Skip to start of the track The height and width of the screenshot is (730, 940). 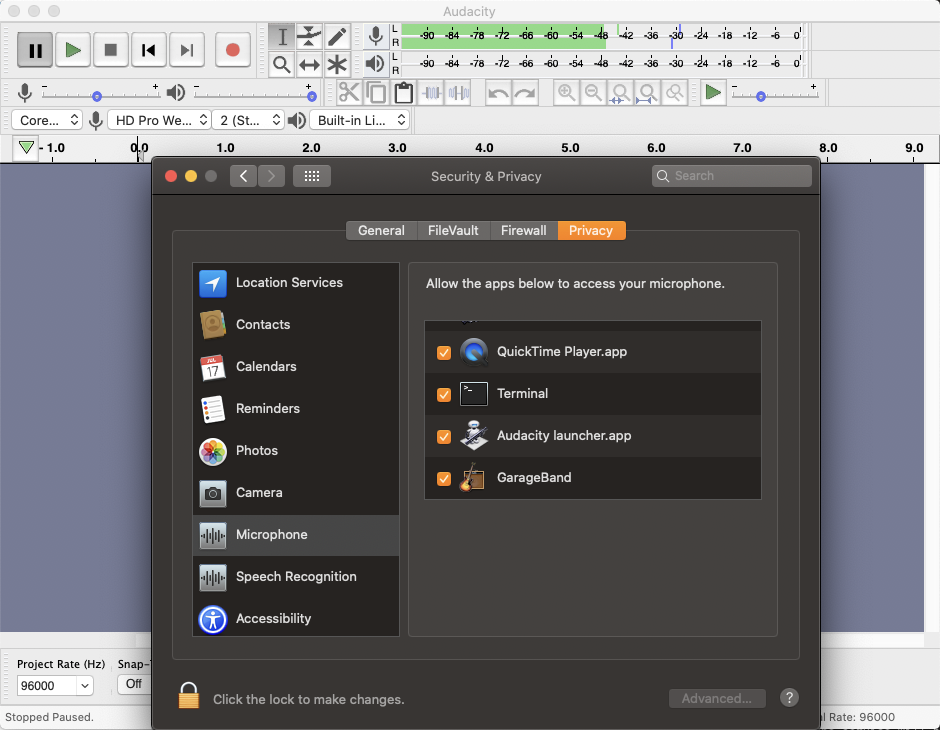149,50
